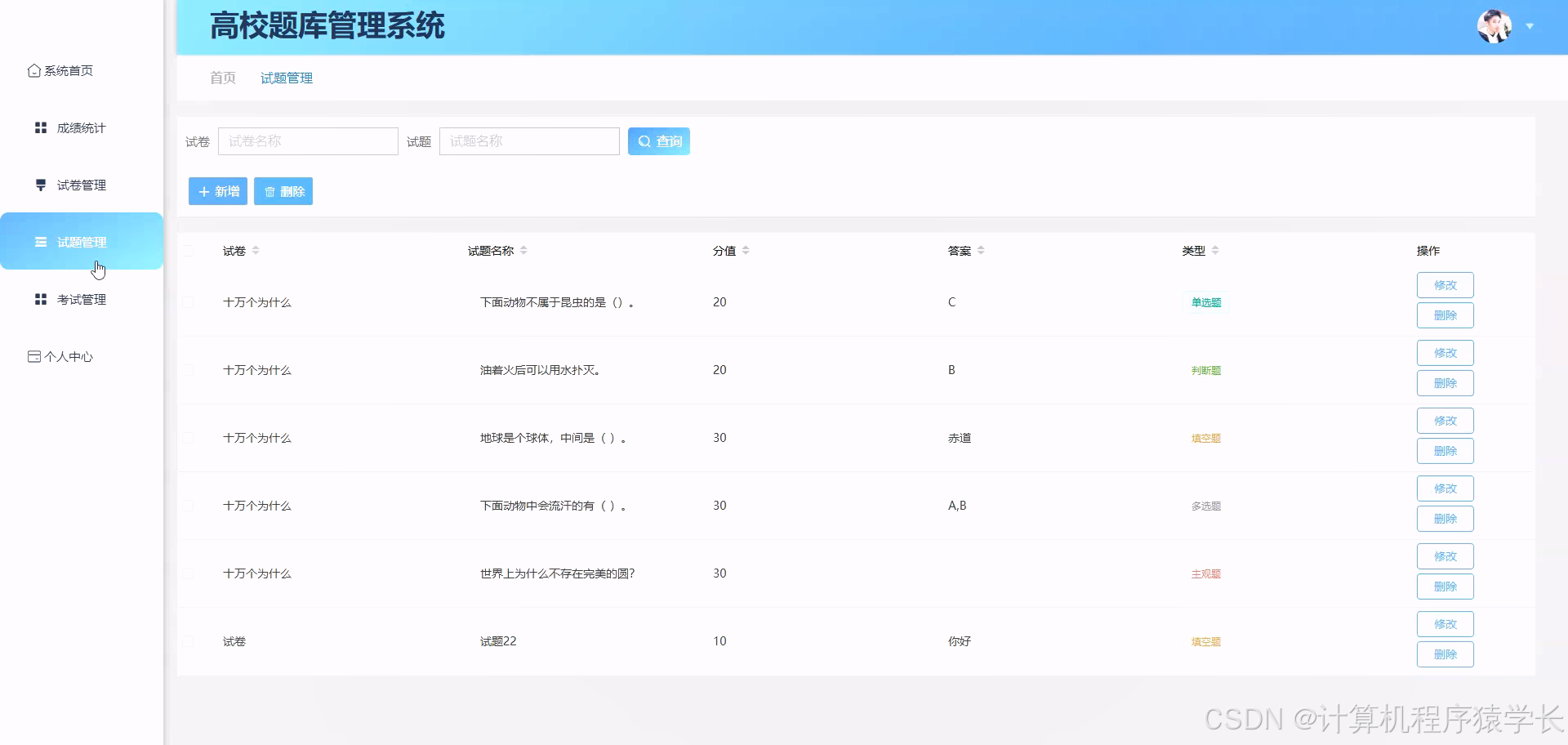Click the card icon beside 个人中心
1568x745 pixels.
pos(34,357)
